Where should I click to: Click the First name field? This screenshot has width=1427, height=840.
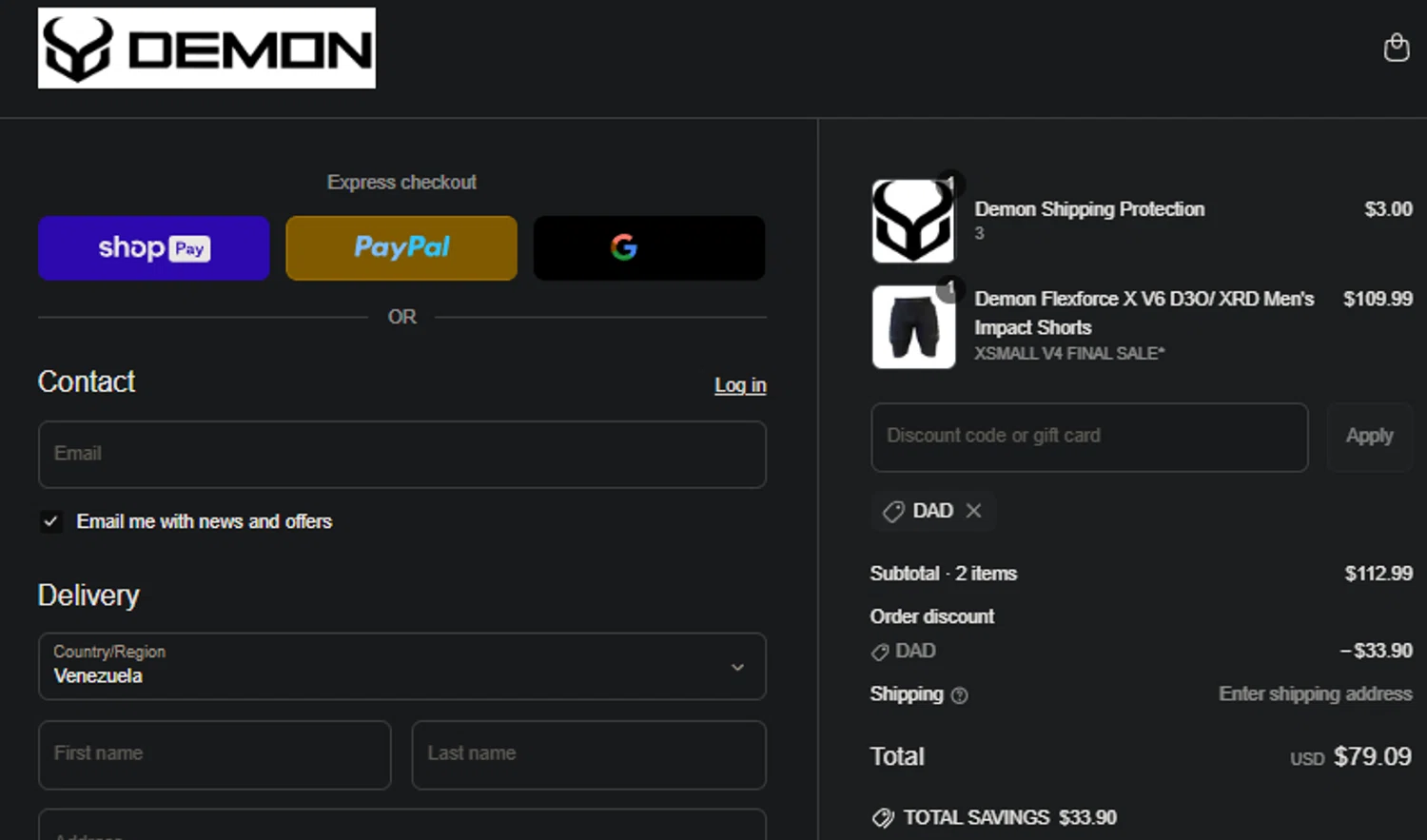point(215,754)
